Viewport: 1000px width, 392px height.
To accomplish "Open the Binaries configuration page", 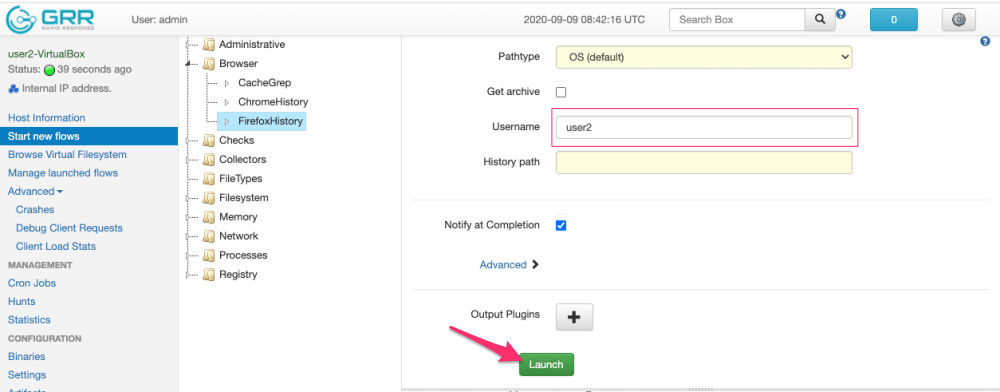I will [x=27, y=357].
